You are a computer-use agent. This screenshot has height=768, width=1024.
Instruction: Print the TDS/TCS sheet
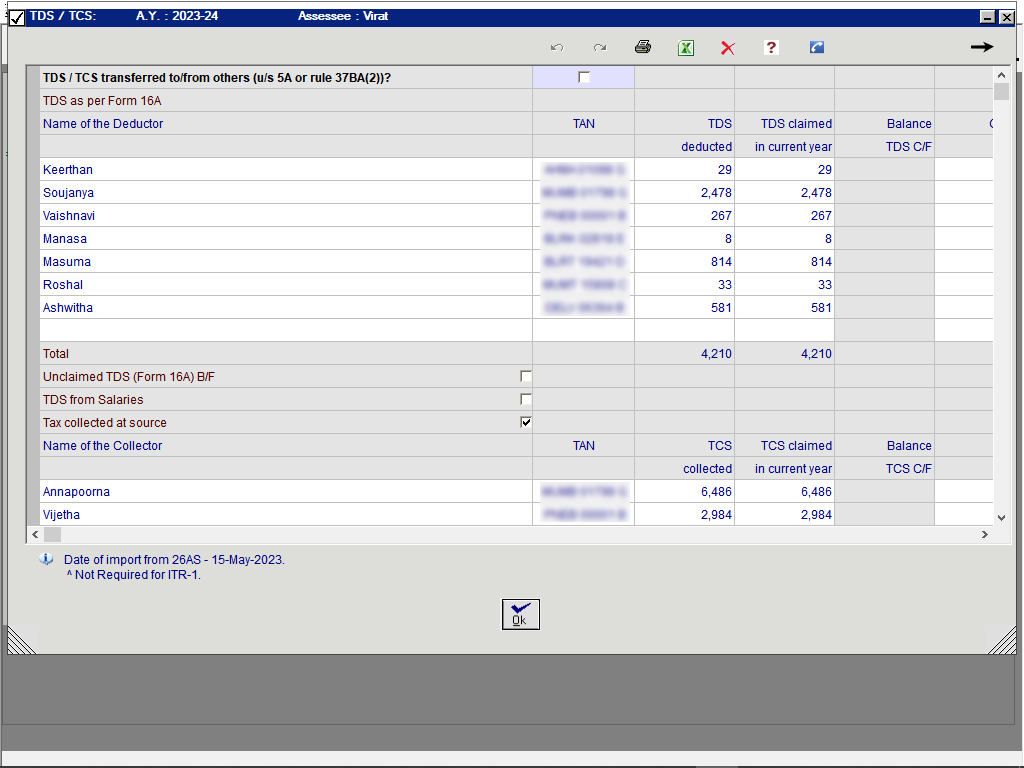click(643, 47)
